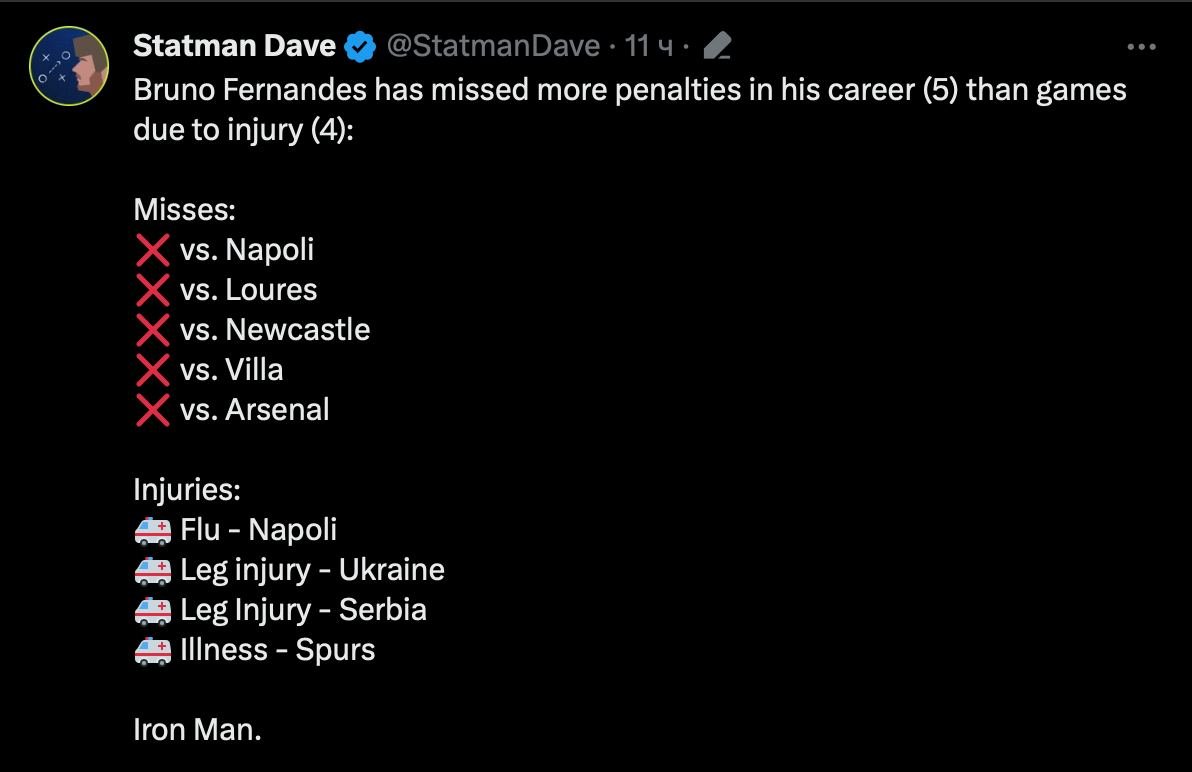Viewport: 1192px width, 772px height.
Task: Click the "Injuries:" heading text
Action: (x=187, y=490)
